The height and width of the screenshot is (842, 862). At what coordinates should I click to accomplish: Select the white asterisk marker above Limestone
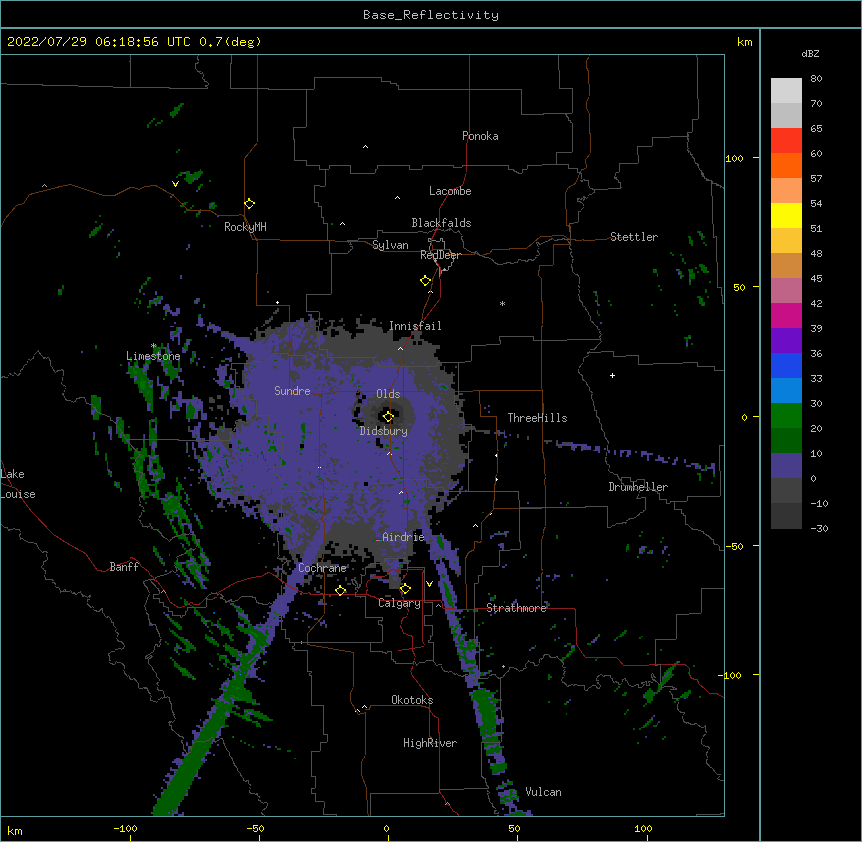point(154,346)
